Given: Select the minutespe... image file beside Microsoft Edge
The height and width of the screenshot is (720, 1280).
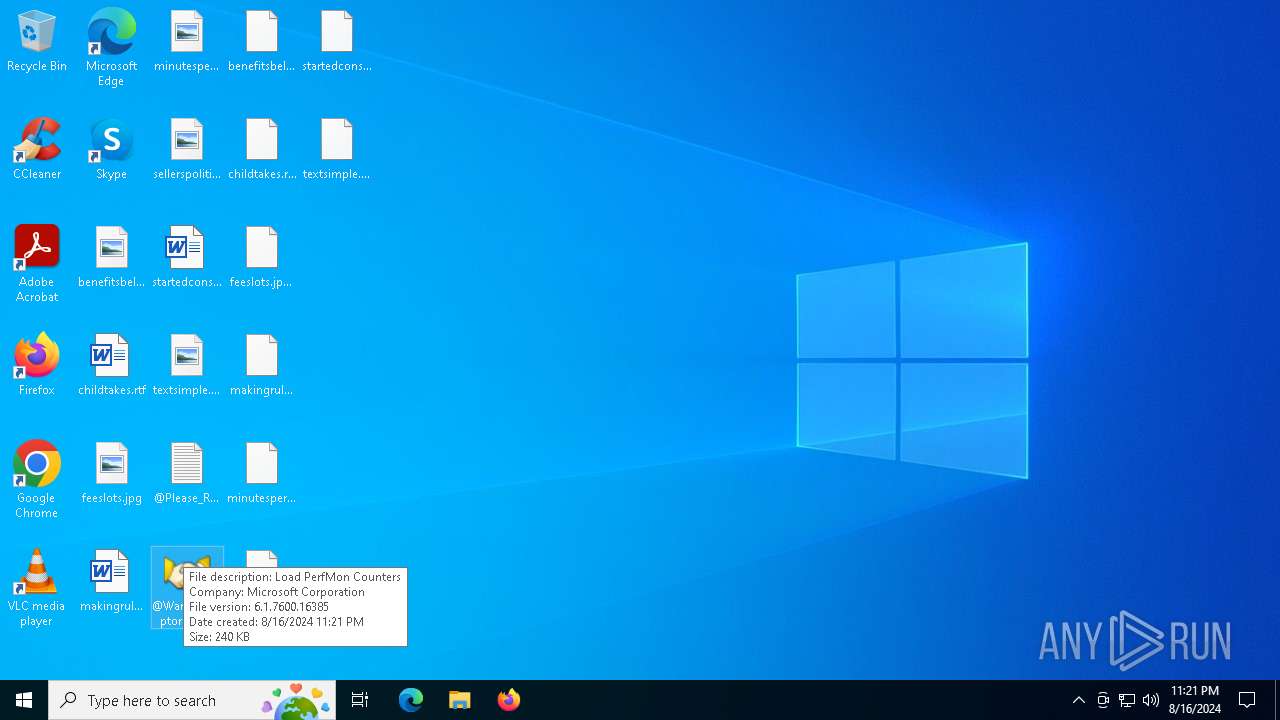Looking at the screenshot, I should (x=187, y=42).
